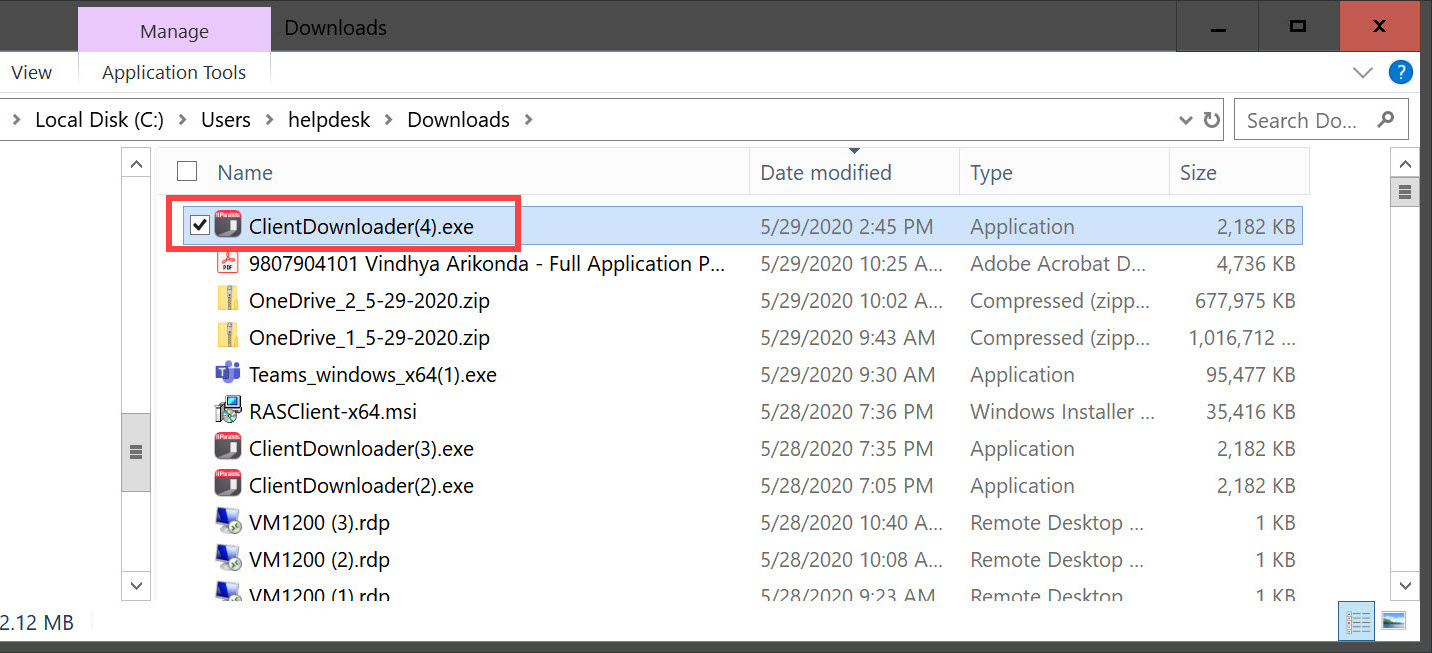Uncheck the ClientDownloader(4).exe checkbox
Screen dimensions: 1432x653
(200, 227)
